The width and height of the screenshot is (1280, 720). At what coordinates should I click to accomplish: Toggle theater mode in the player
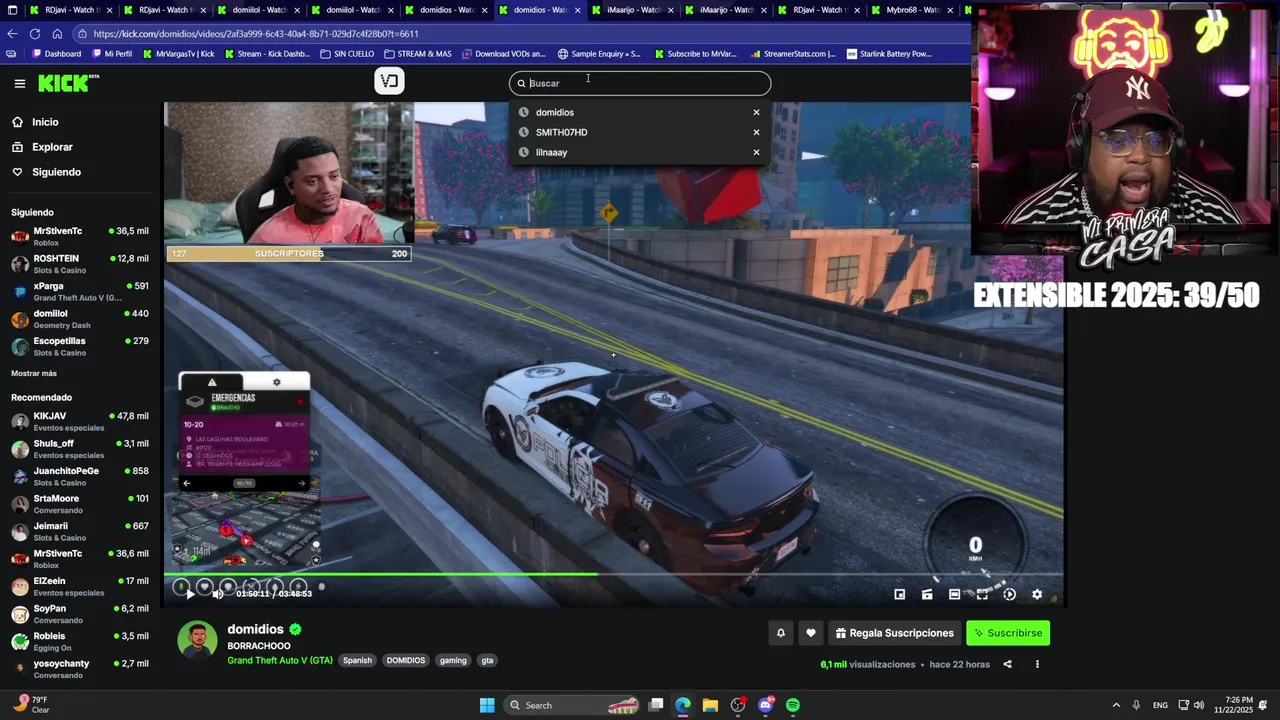click(x=954, y=594)
